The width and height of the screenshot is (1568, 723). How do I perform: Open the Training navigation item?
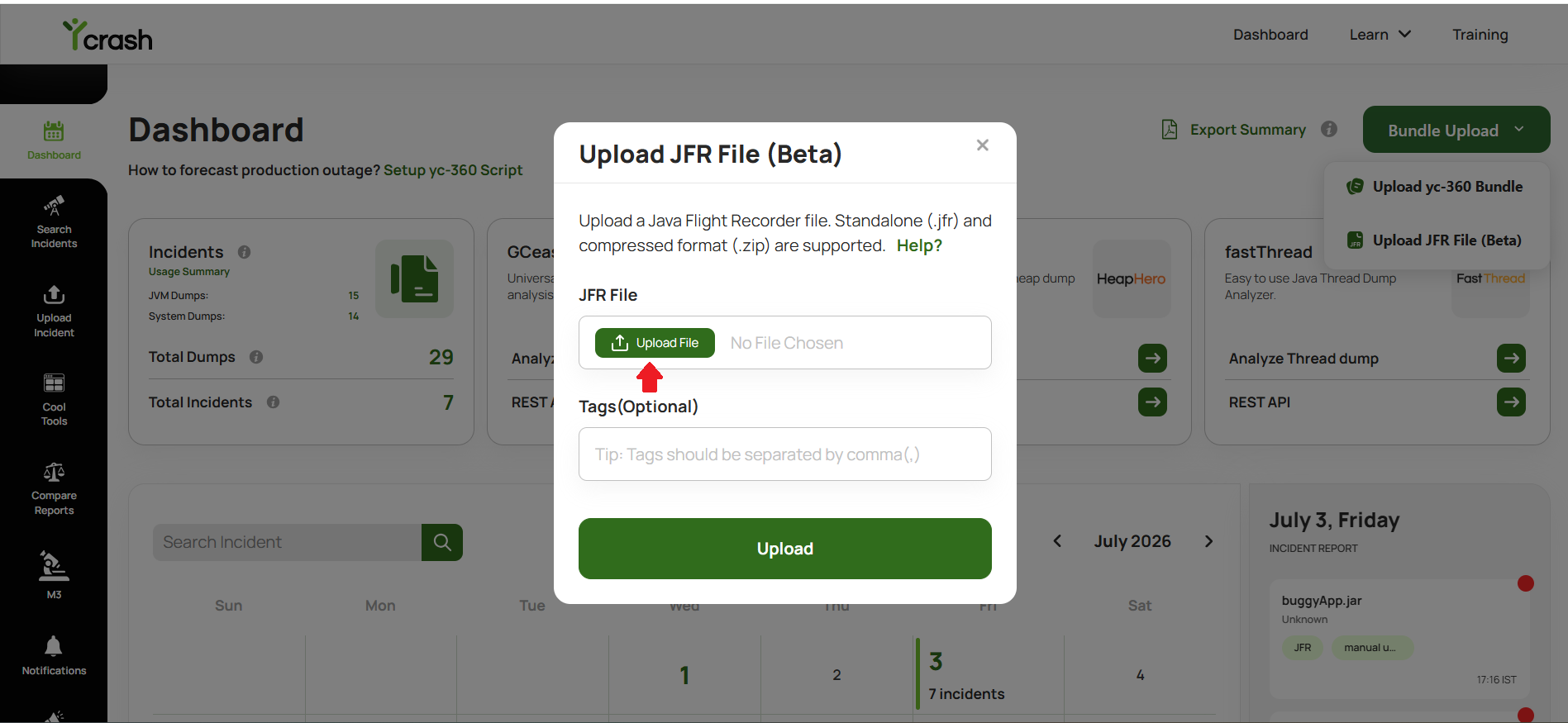tap(1480, 35)
